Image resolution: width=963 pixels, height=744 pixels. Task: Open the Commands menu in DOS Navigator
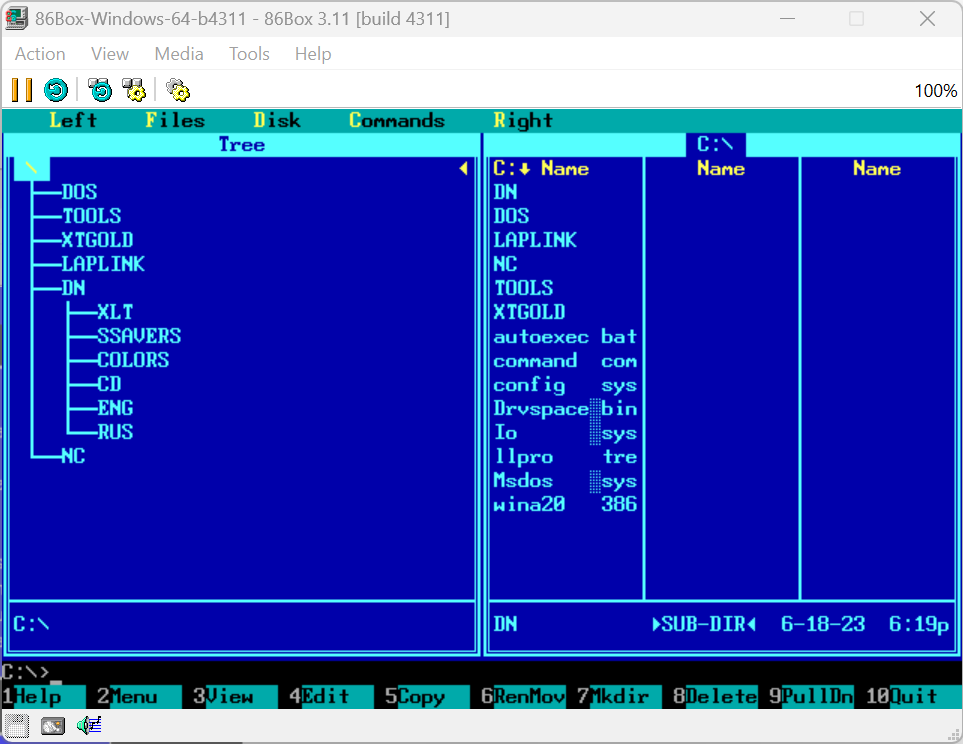396,120
